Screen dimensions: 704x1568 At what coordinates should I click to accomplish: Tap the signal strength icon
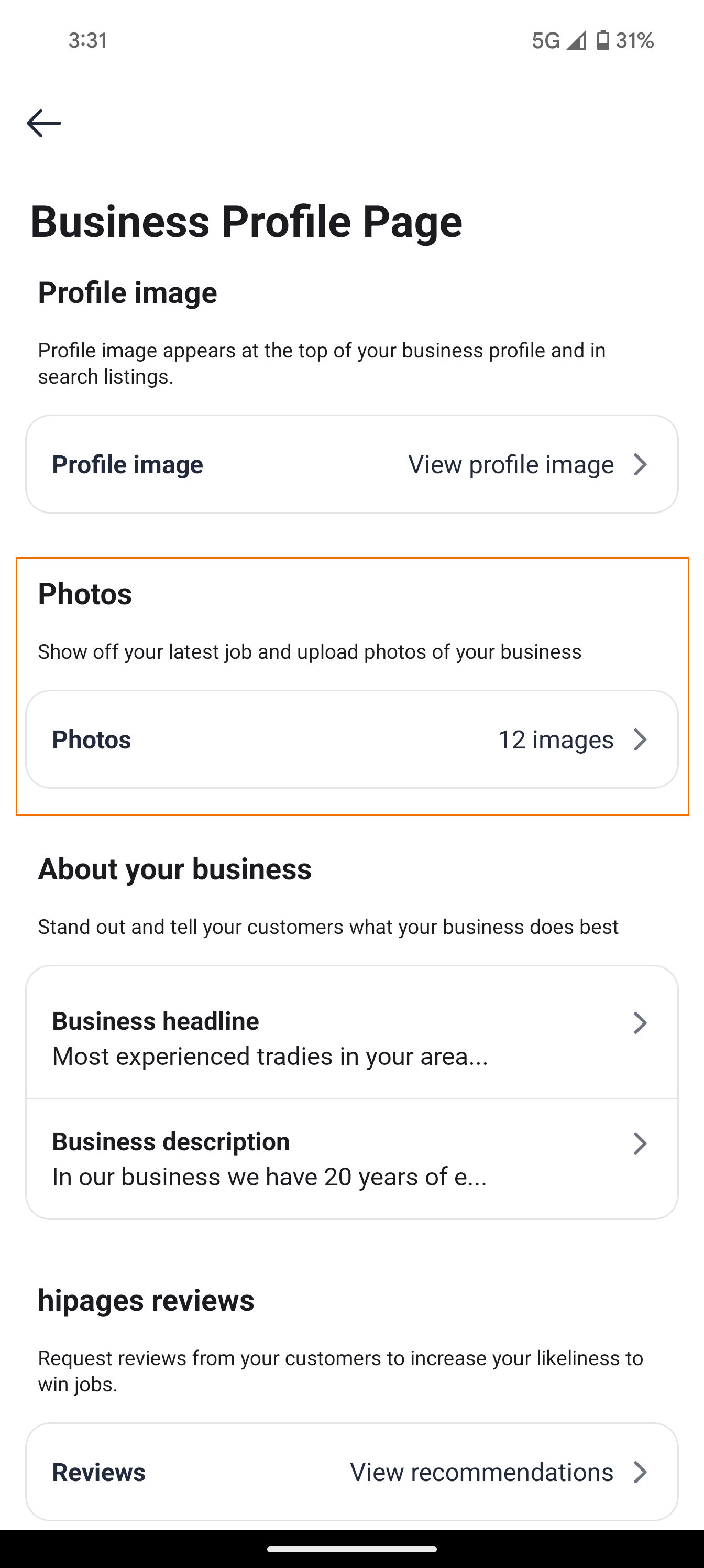point(576,41)
